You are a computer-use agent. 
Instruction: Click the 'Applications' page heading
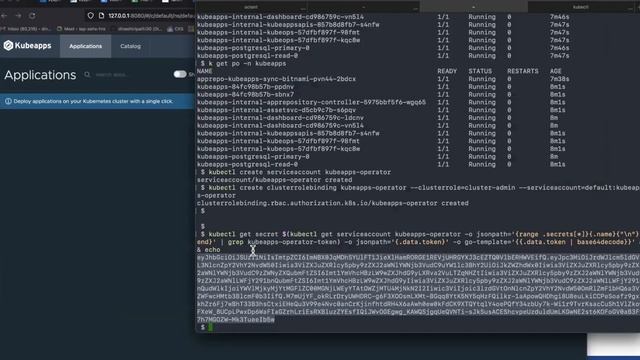tap(40, 75)
